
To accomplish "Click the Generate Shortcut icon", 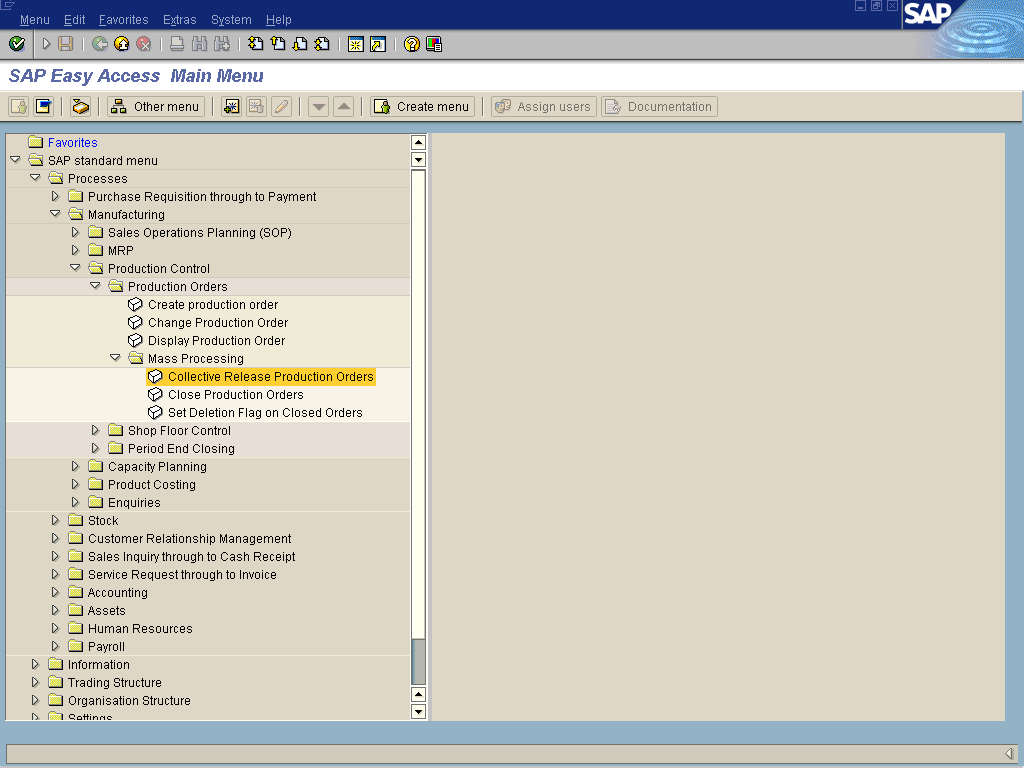I will (x=378, y=44).
